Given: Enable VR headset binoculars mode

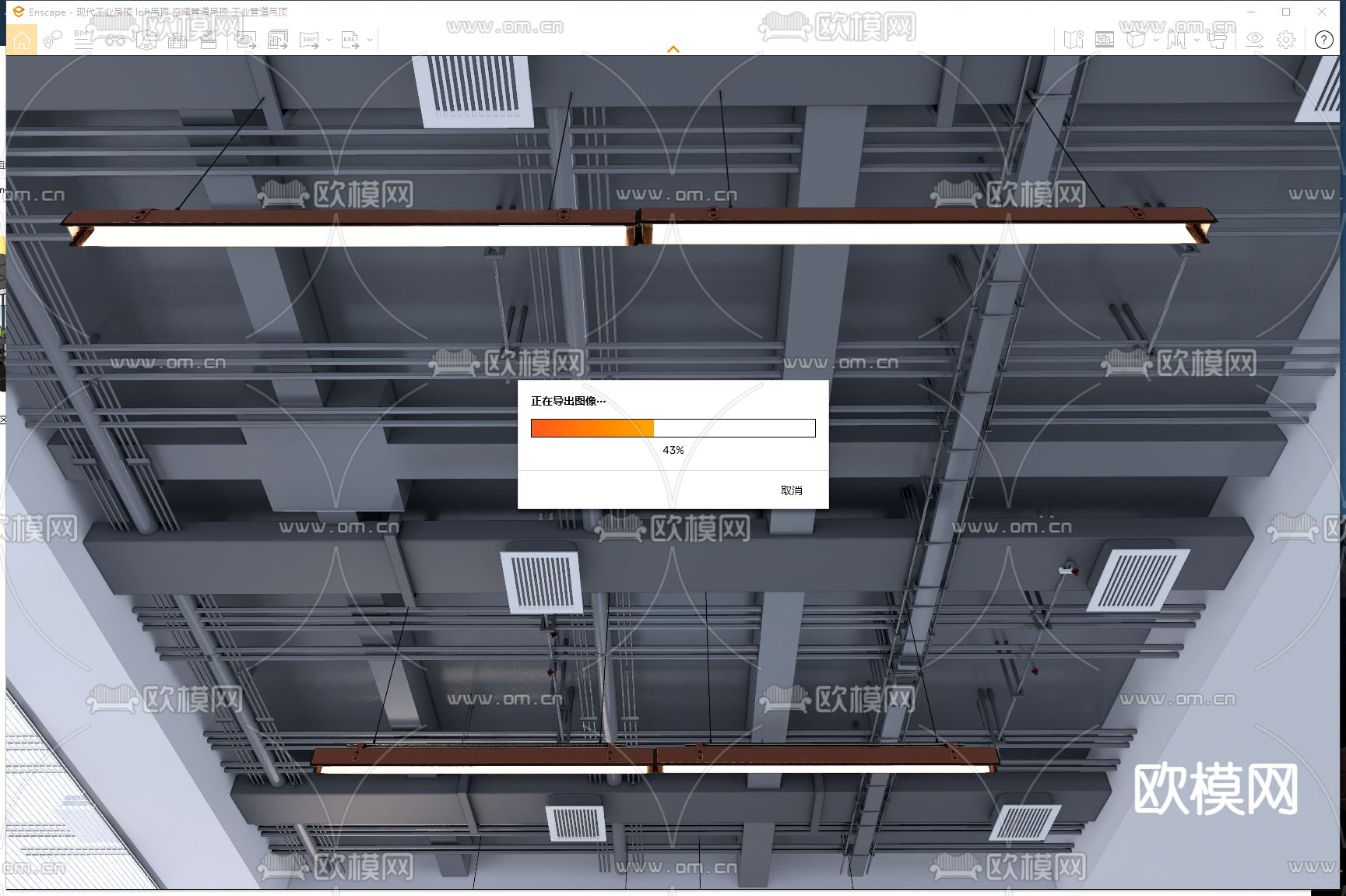Looking at the screenshot, I should (115, 40).
